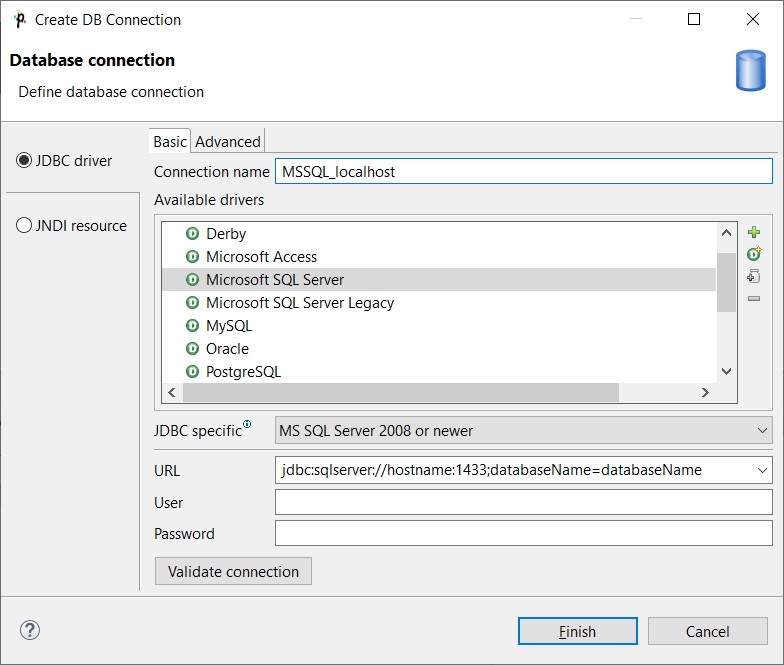
Task: Click the Oracle driver icon
Action: tap(192, 348)
